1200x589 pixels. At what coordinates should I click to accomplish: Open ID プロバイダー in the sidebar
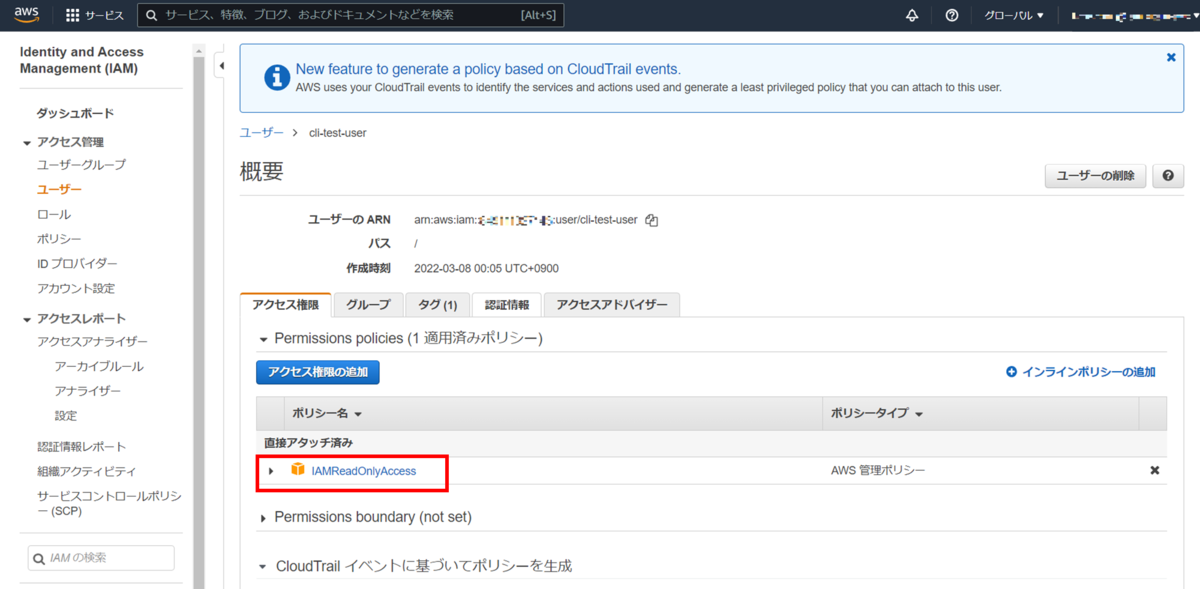[77, 264]
